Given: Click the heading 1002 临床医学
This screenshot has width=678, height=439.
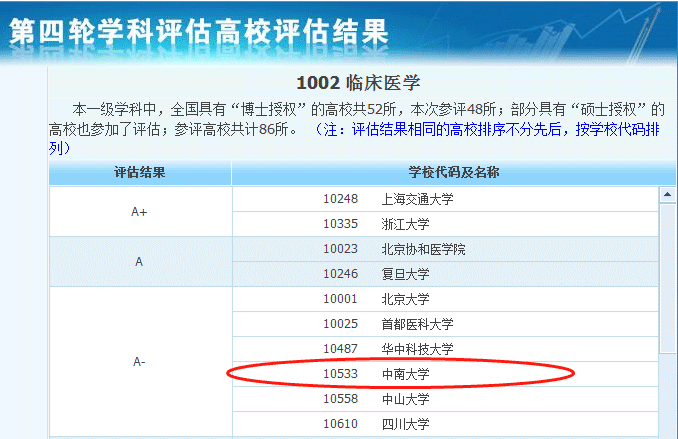Looking at the screenshot, I should pyautogui.click(x=358, y=83).
